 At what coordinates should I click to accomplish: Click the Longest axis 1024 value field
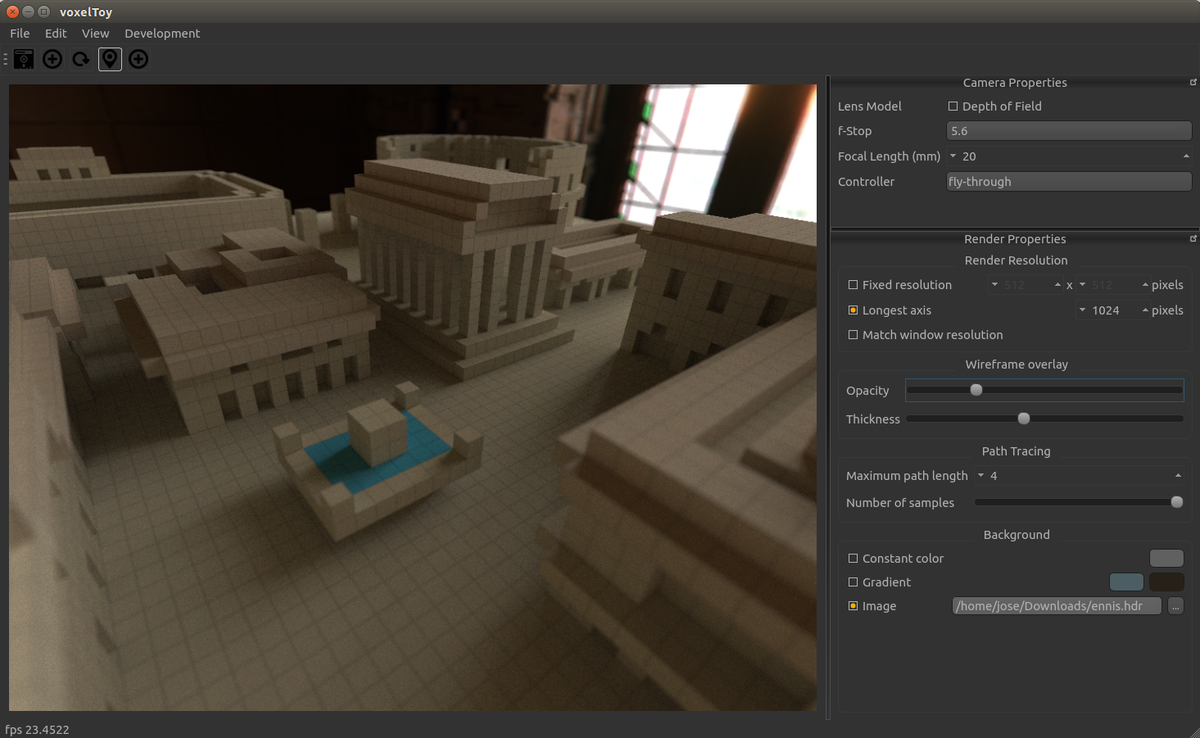click(x=1113, y=310)
